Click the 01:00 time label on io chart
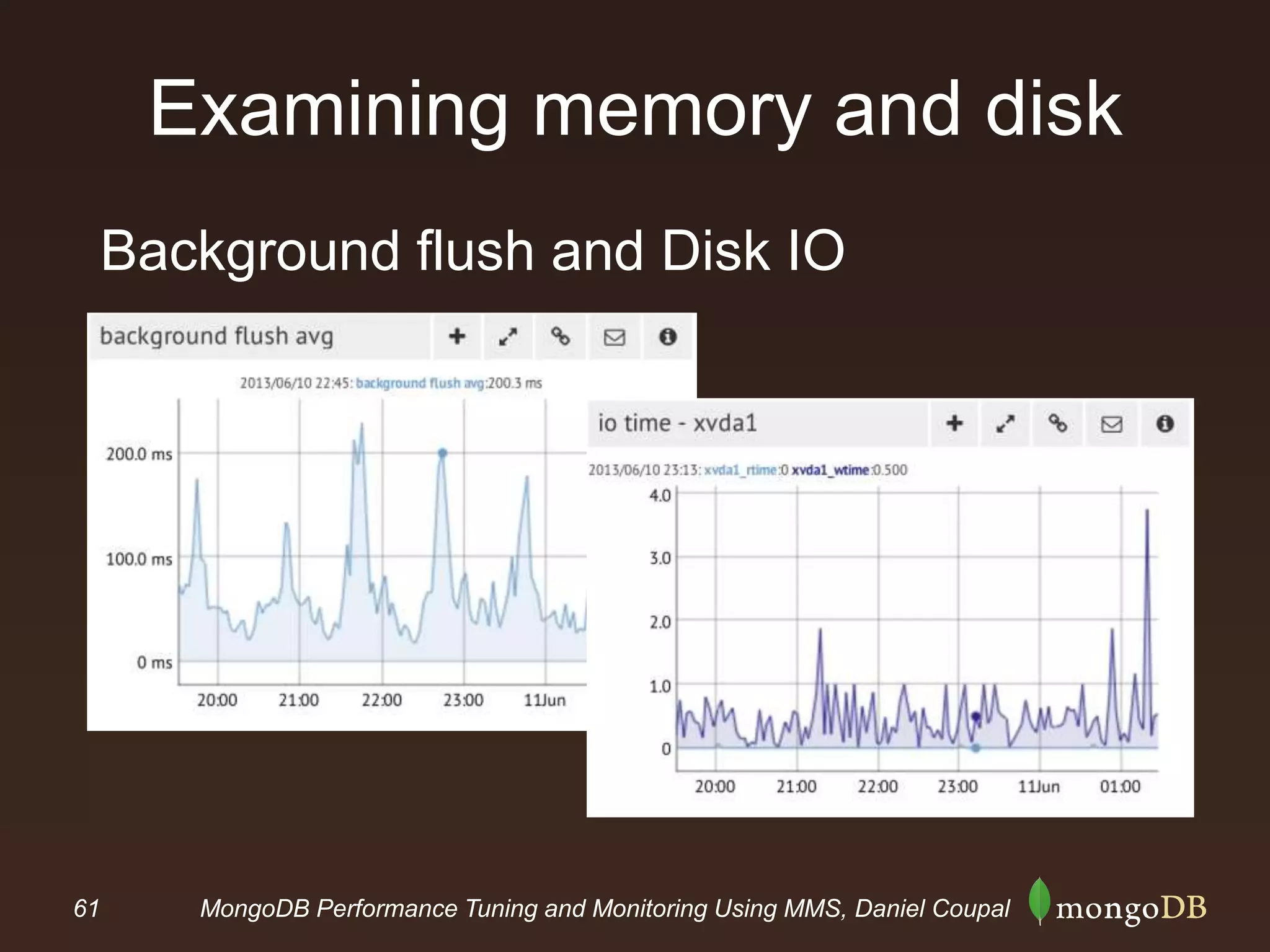This screenshot has width=1270, height=952. coord(1120,787)
